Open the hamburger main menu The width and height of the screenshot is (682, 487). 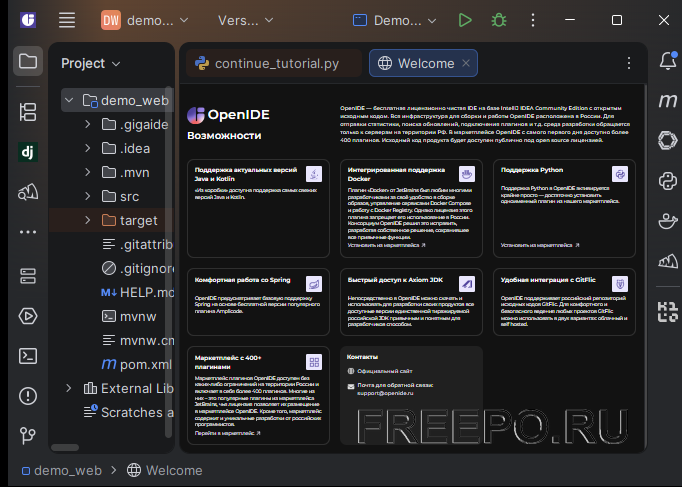coord(67,20)
